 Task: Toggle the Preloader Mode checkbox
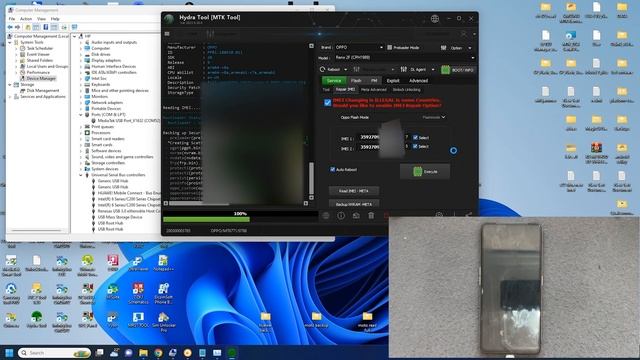tap(389, 48)
